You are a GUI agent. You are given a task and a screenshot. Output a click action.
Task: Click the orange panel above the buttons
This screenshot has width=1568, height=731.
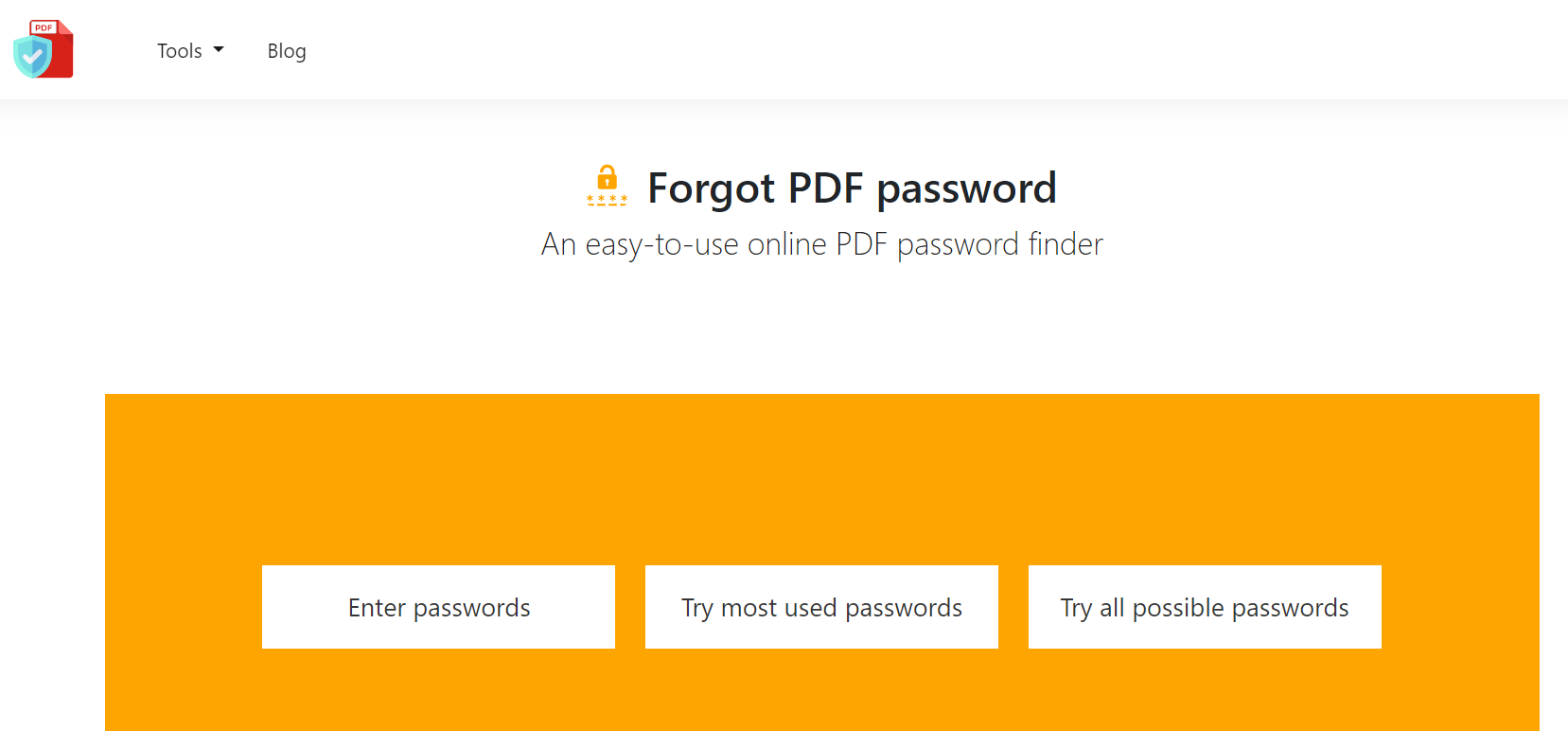pyautogui.click(x=821, y=473)
